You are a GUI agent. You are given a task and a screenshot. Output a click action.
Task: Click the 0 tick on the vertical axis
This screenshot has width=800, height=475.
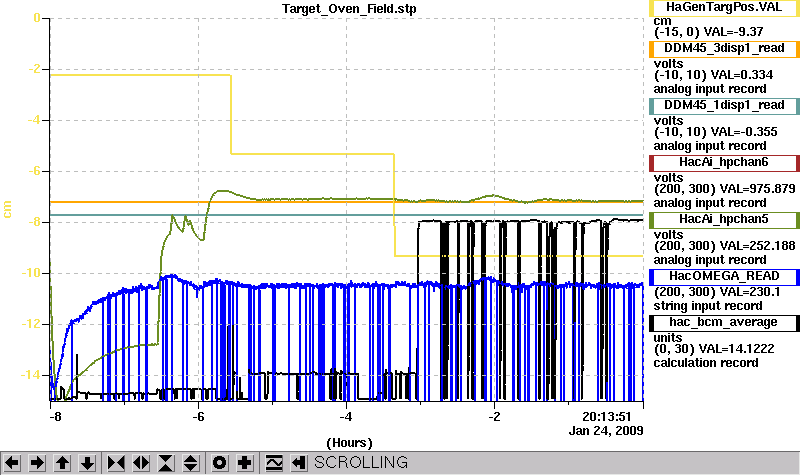(37, 18)
